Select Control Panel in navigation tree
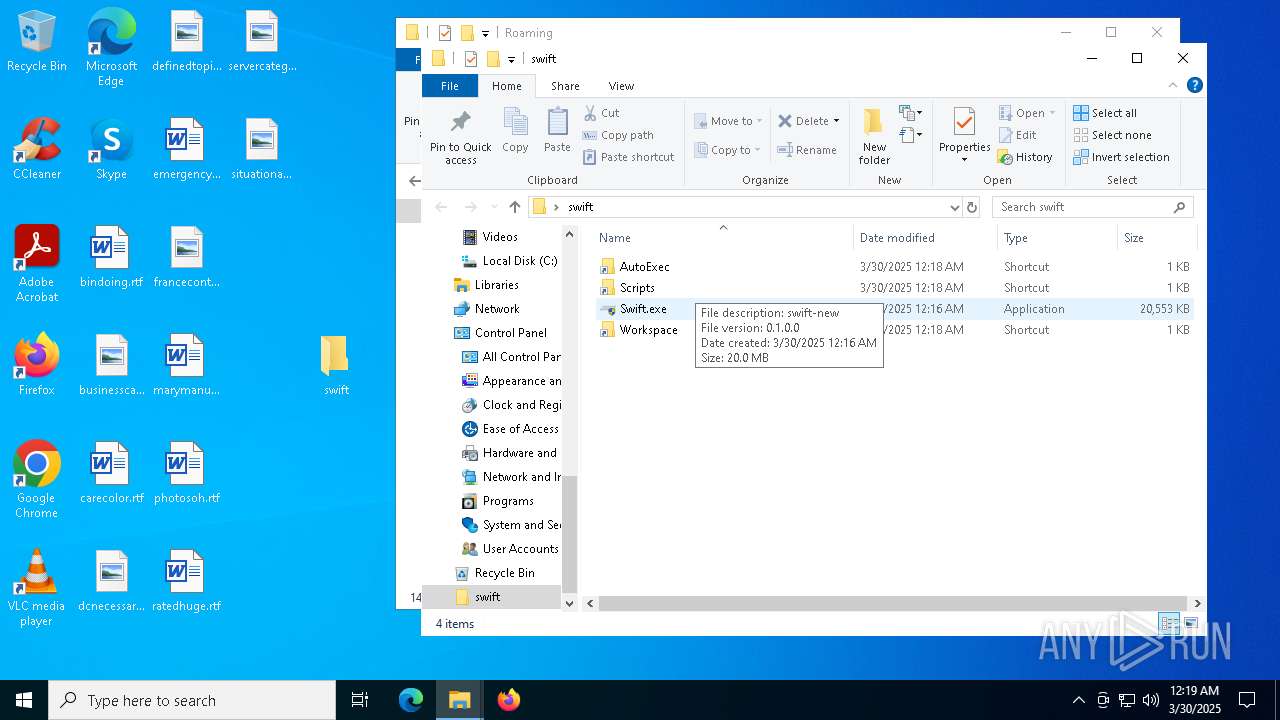The height and width of the screenshot is (720, 1280). [510, 333]
